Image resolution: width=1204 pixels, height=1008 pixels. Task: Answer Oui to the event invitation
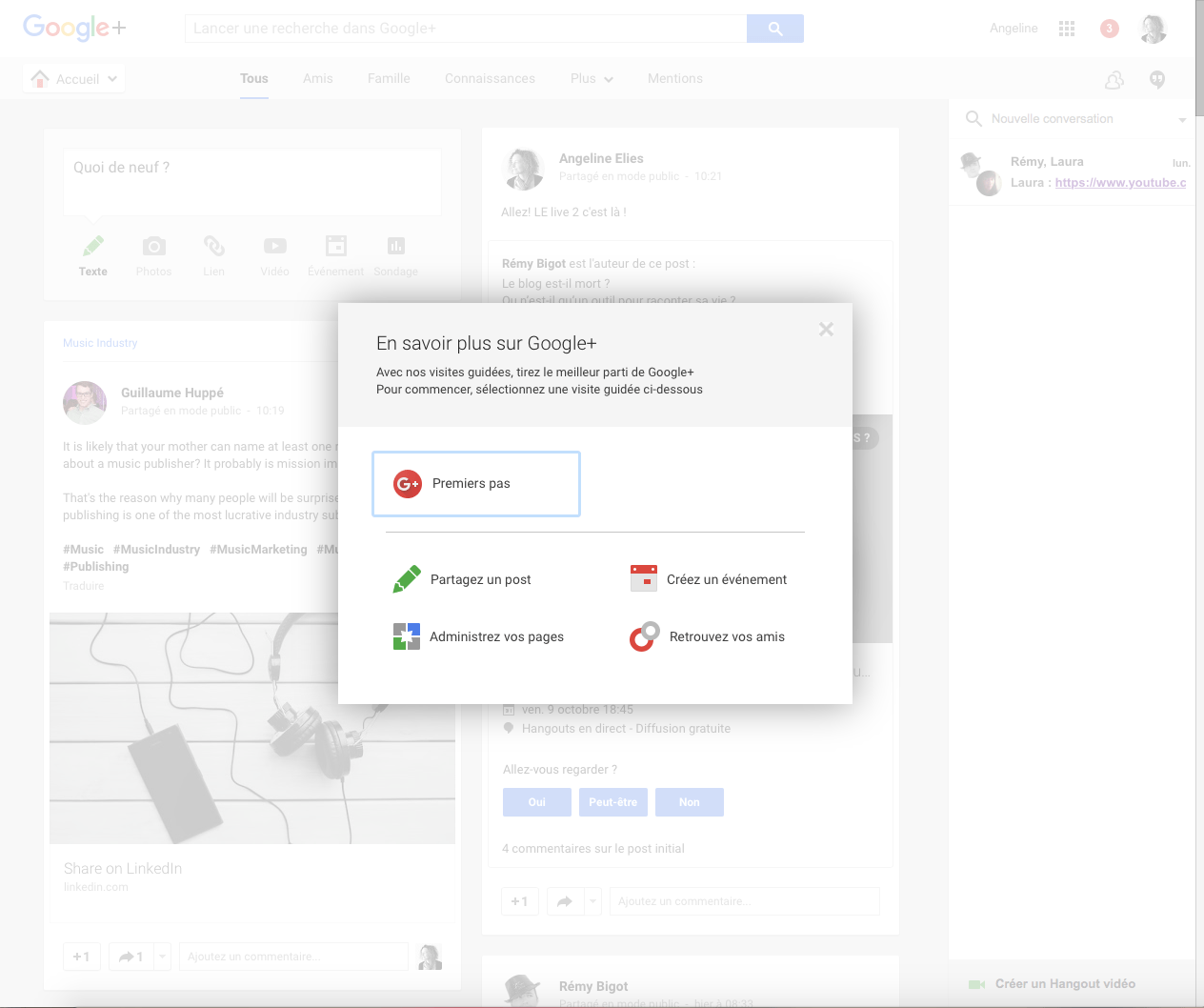click(537, 802)
